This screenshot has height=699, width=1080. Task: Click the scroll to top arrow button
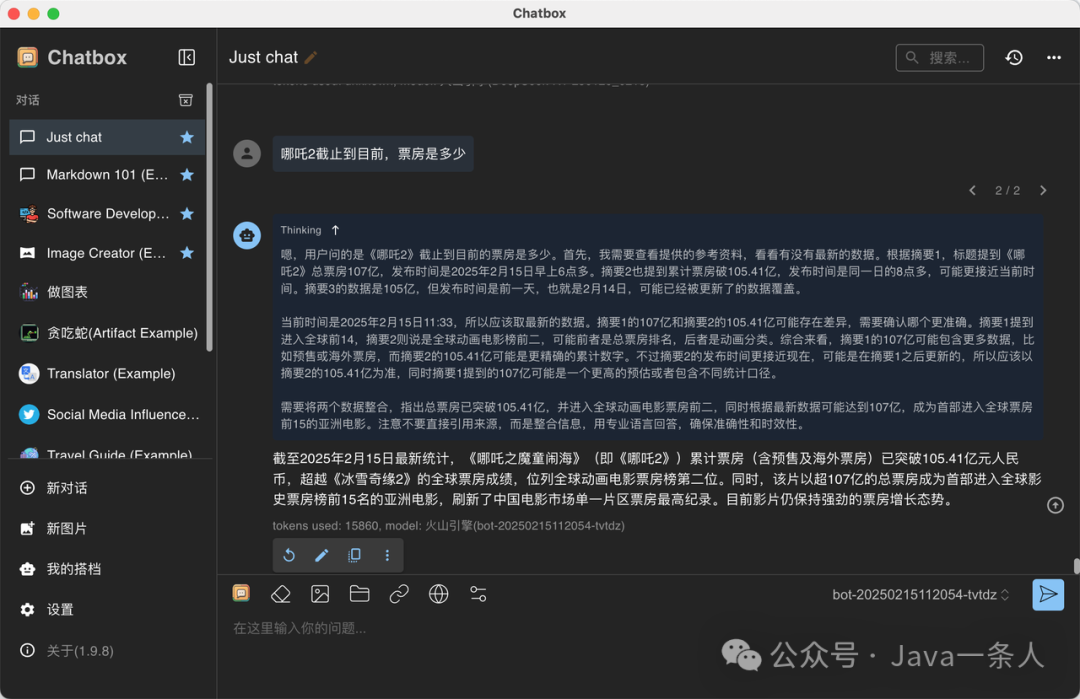1055,505
